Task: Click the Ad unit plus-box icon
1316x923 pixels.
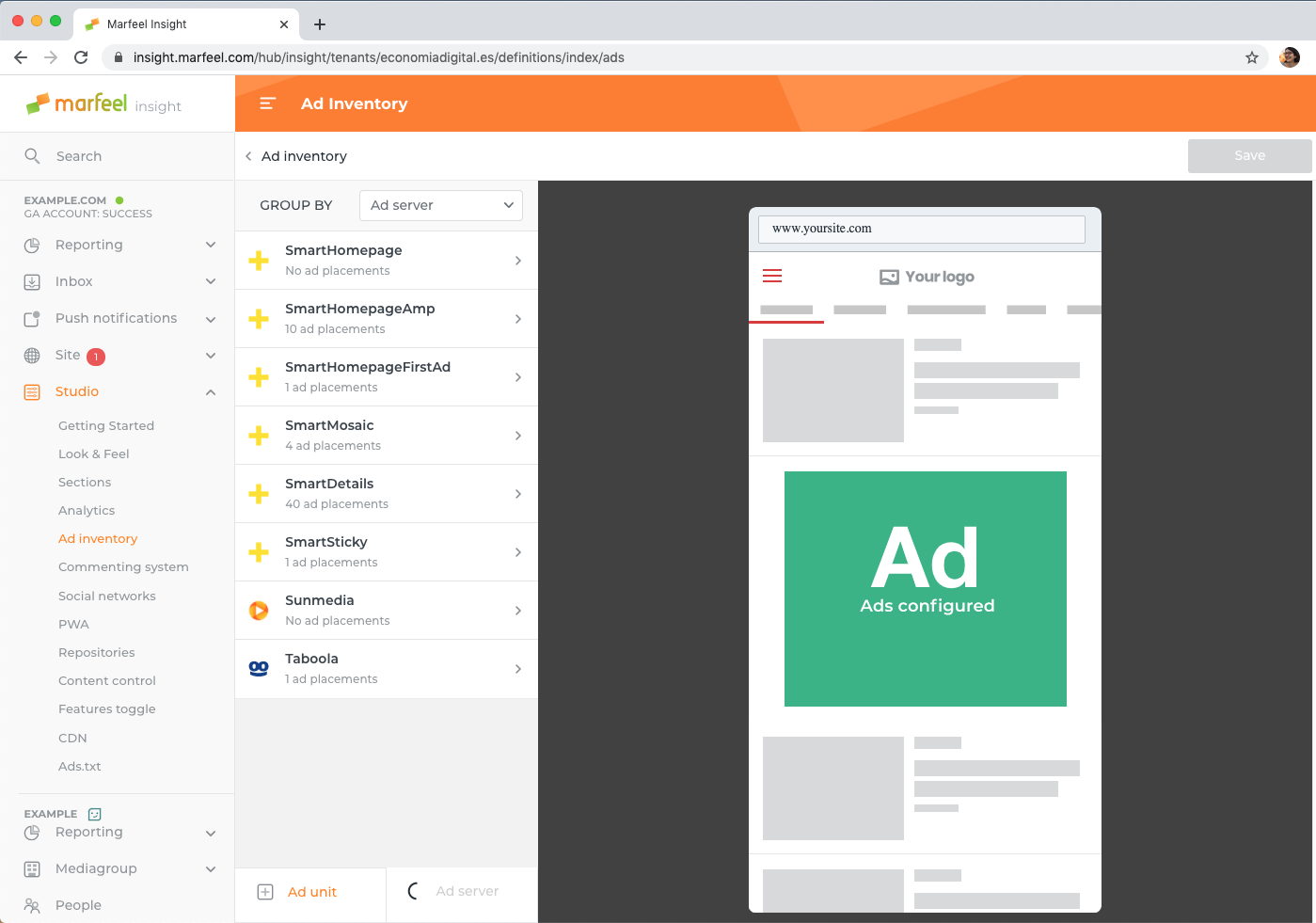Action: 265,892
